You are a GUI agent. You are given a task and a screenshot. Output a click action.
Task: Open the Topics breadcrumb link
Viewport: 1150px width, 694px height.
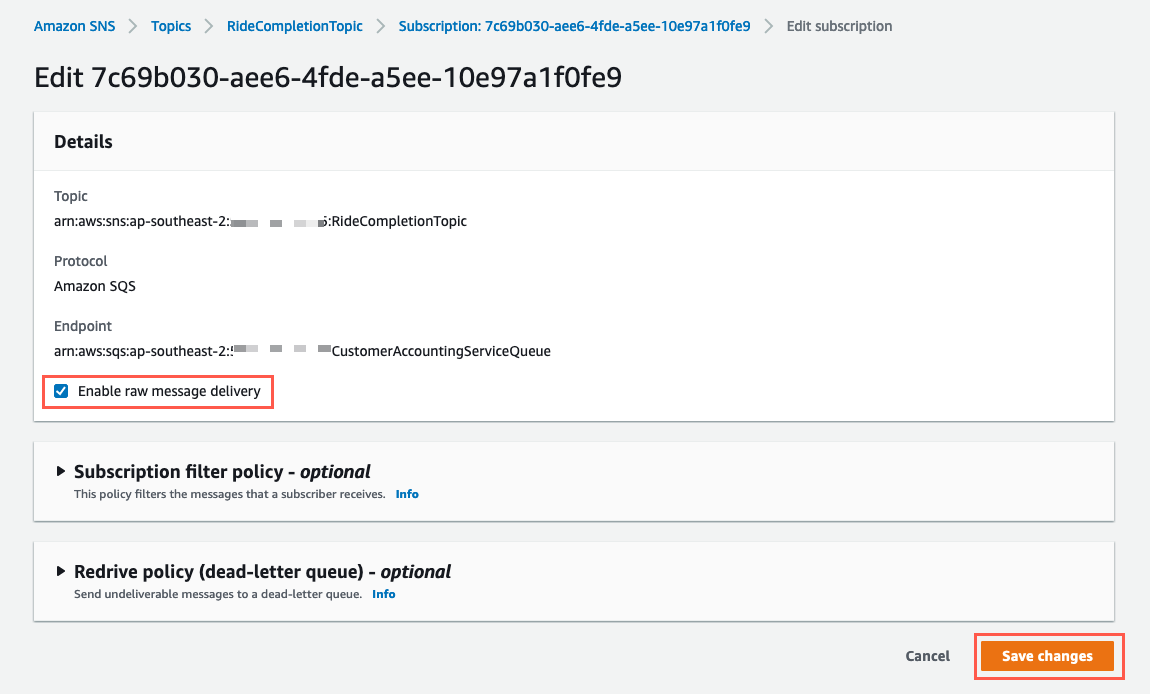(x=171, y=26)
